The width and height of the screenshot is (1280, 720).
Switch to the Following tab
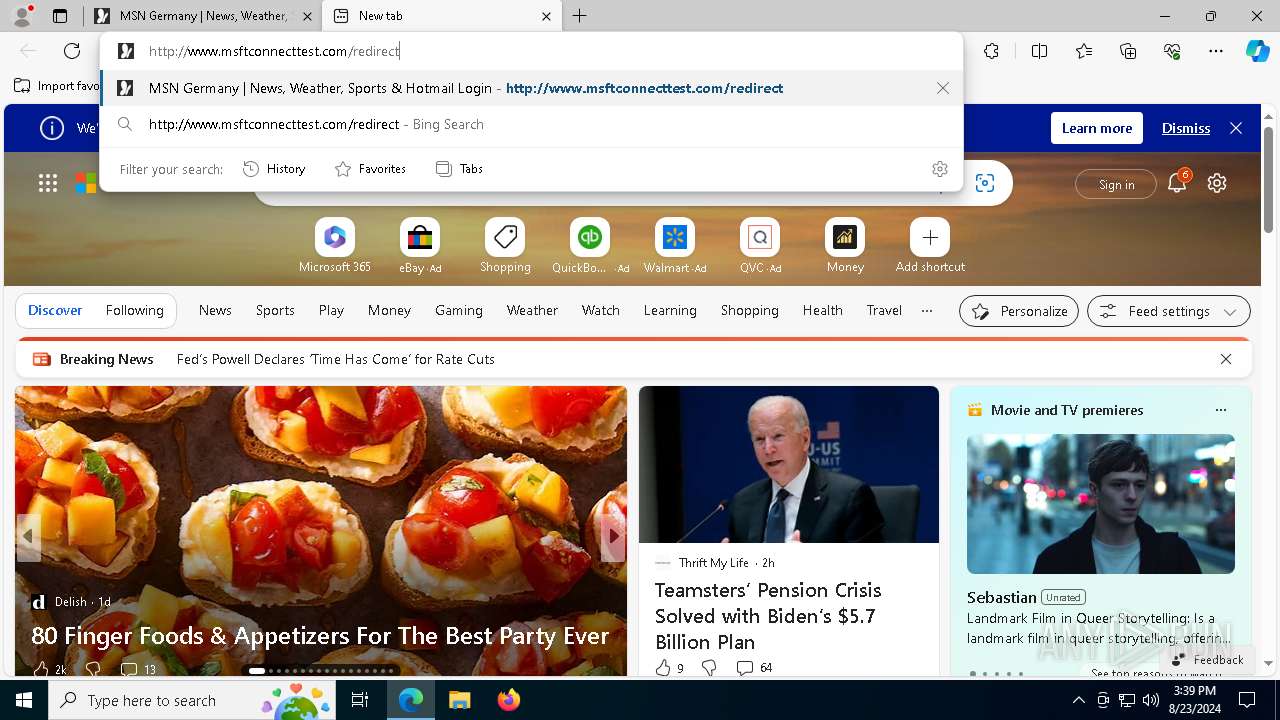coord(134,310)
